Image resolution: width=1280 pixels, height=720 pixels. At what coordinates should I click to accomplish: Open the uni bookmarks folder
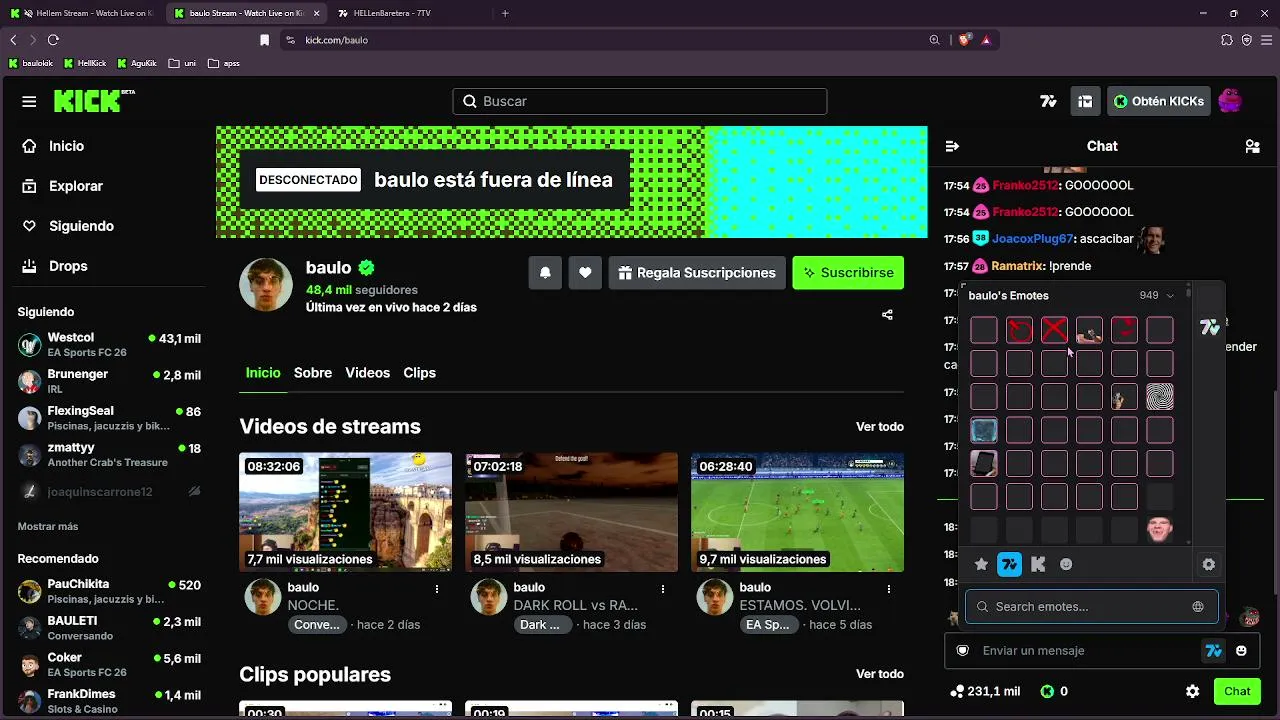[x=182, y=63]
